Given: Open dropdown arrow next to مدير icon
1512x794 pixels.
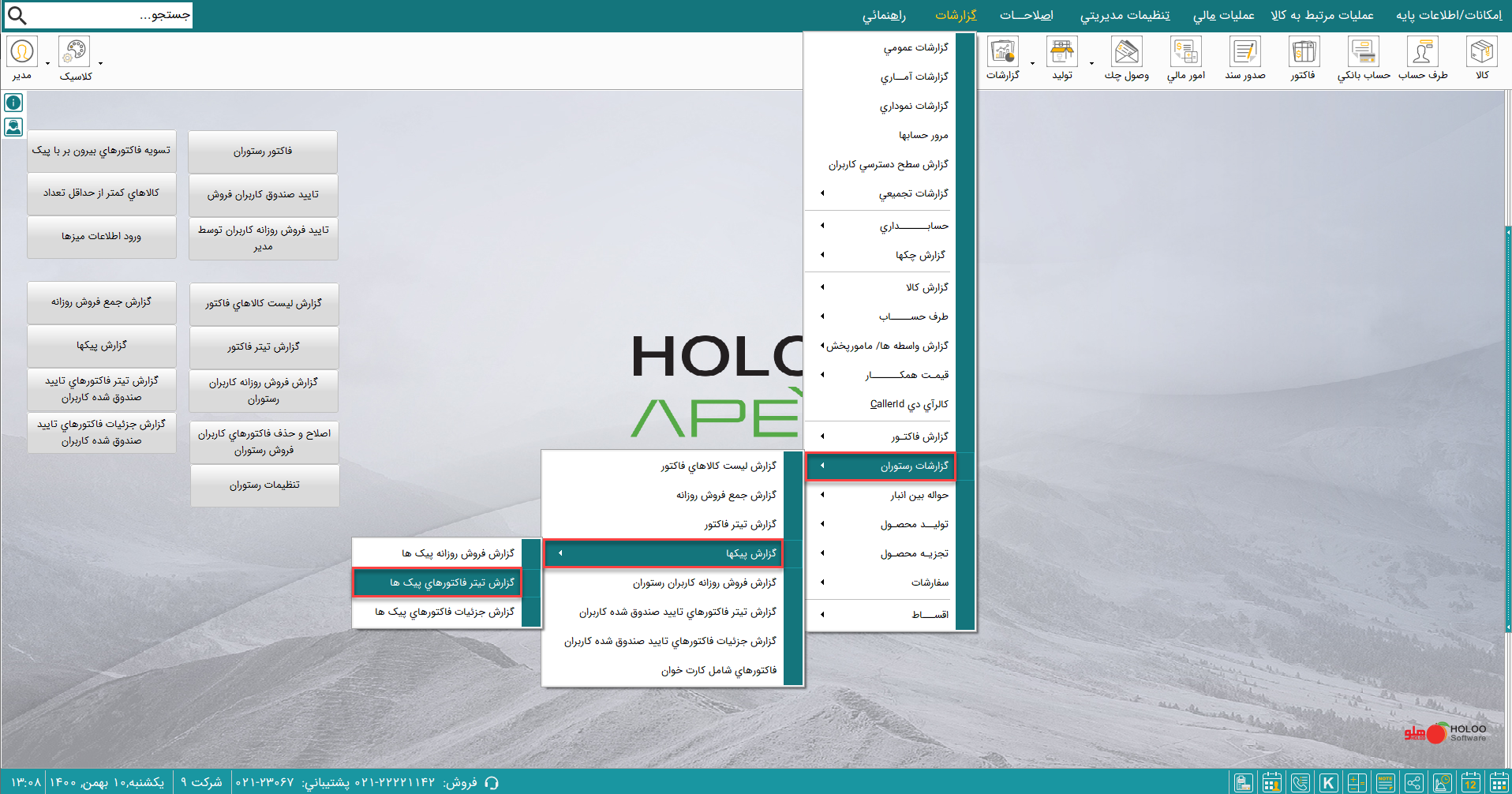Looking at the screenshot, I should [x=47, y=63].
